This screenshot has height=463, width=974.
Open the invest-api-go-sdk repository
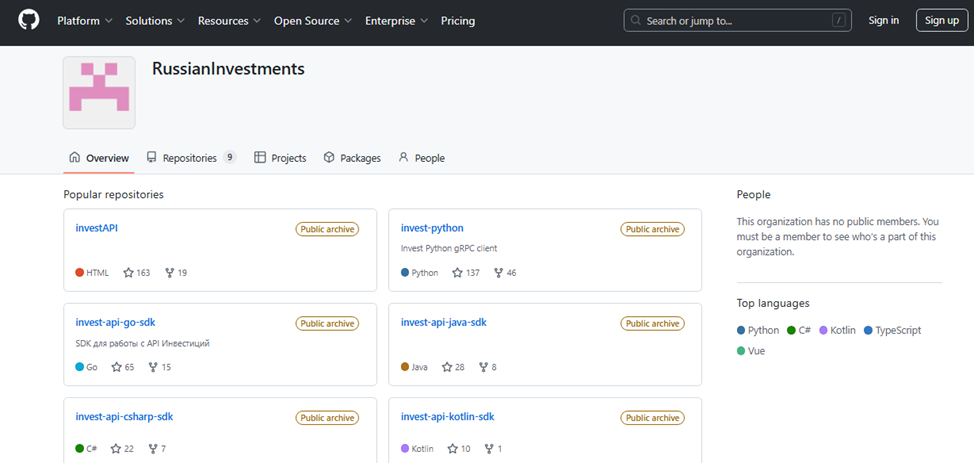tap(116, 323)
